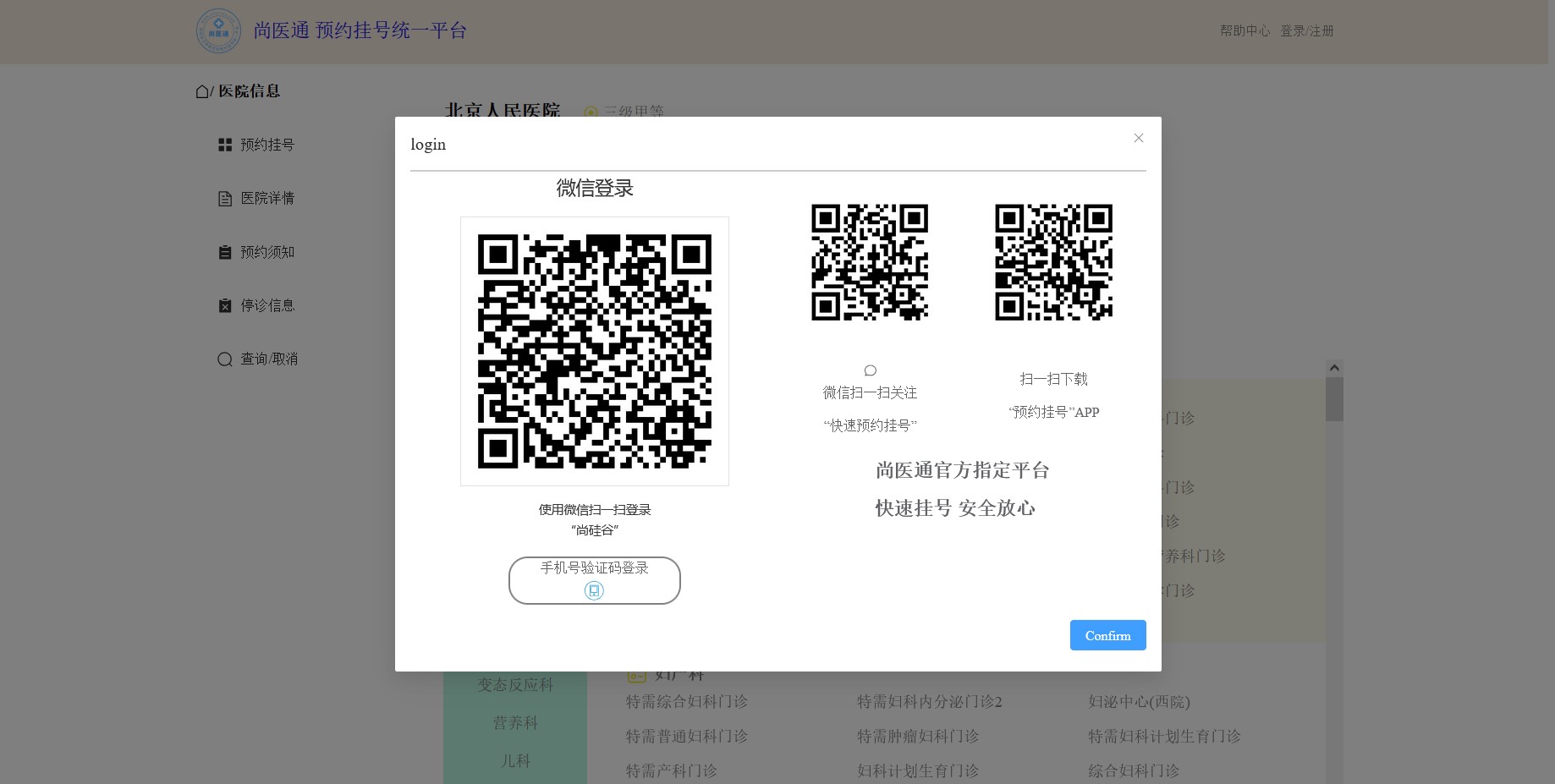Open 特需妇科内分泌门诊2
The image size is (1555, 784).
pos(930,701)
